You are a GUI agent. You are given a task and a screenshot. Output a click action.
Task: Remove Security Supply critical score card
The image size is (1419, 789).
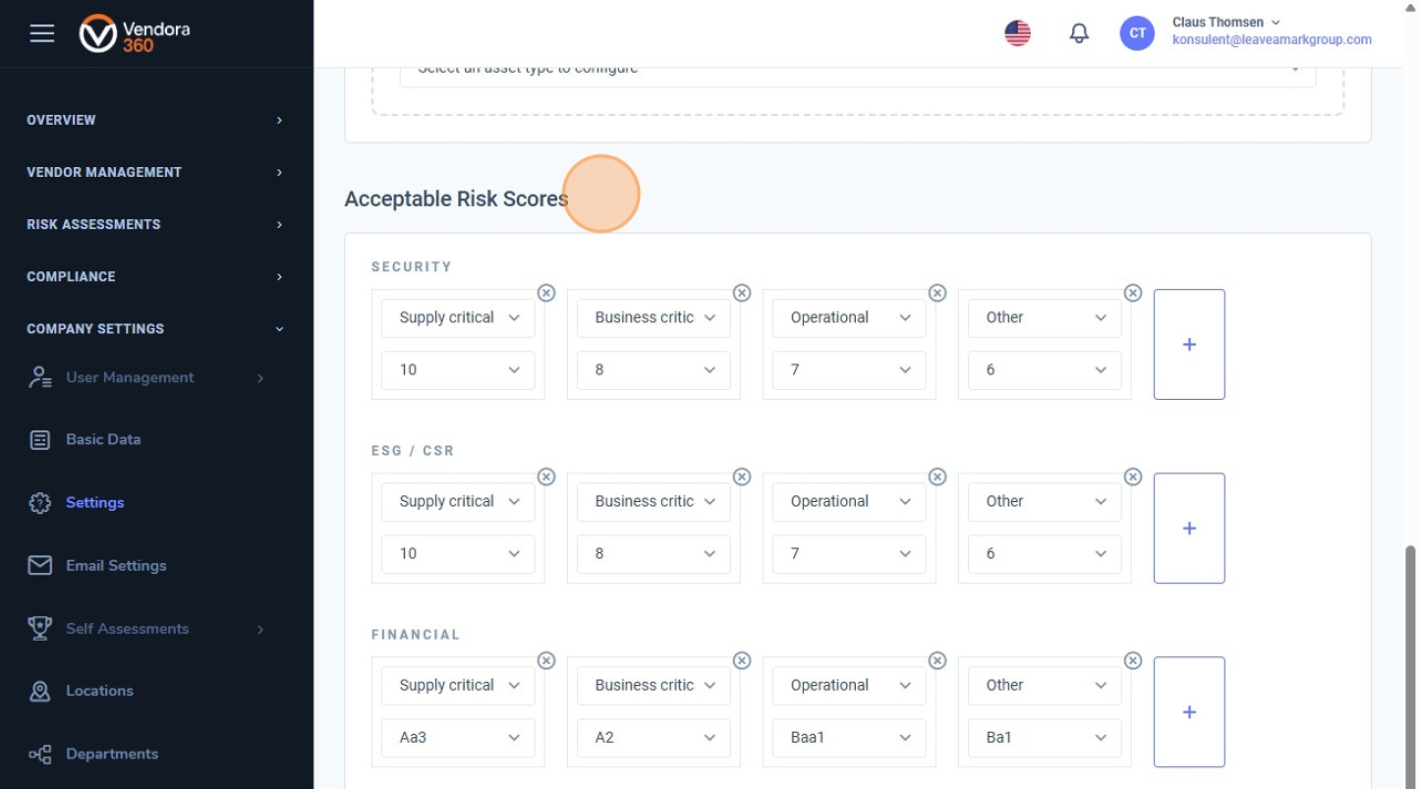pos(546,293)
